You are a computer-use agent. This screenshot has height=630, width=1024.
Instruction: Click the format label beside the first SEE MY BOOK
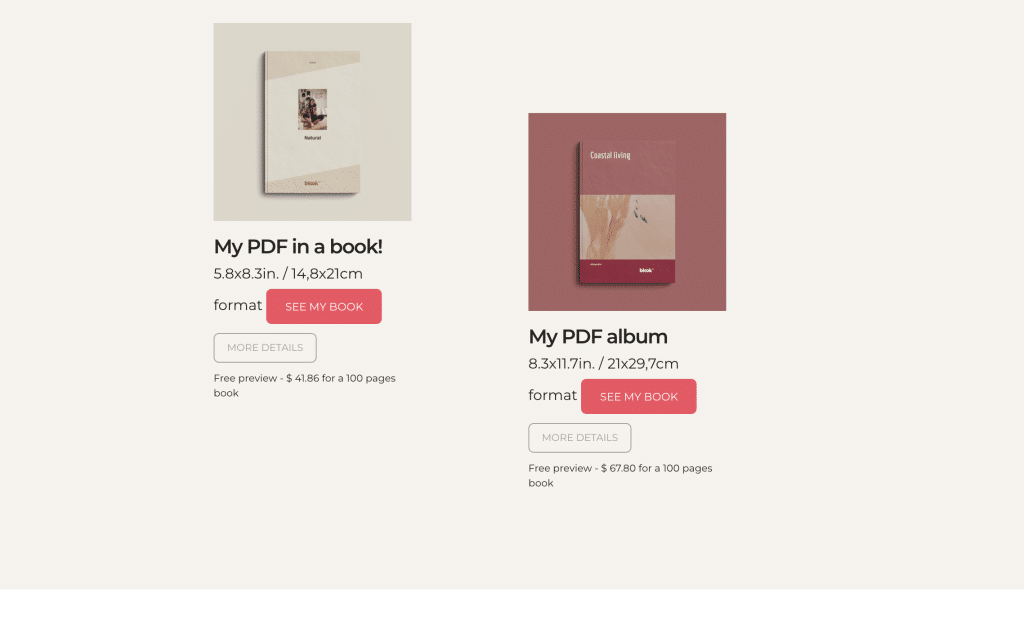(238, 305)
